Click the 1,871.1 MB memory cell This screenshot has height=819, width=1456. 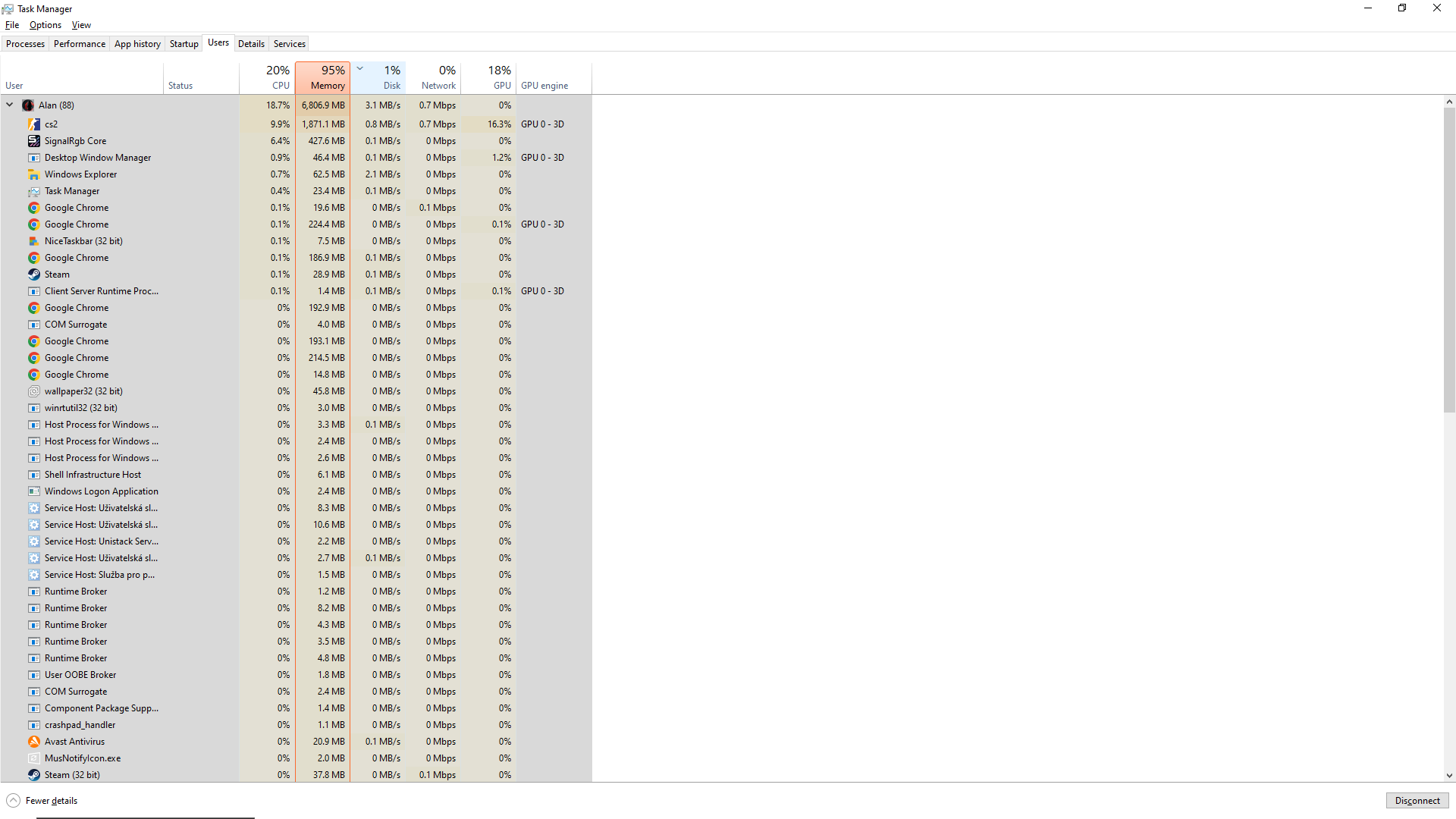click(x=322, y=124)
